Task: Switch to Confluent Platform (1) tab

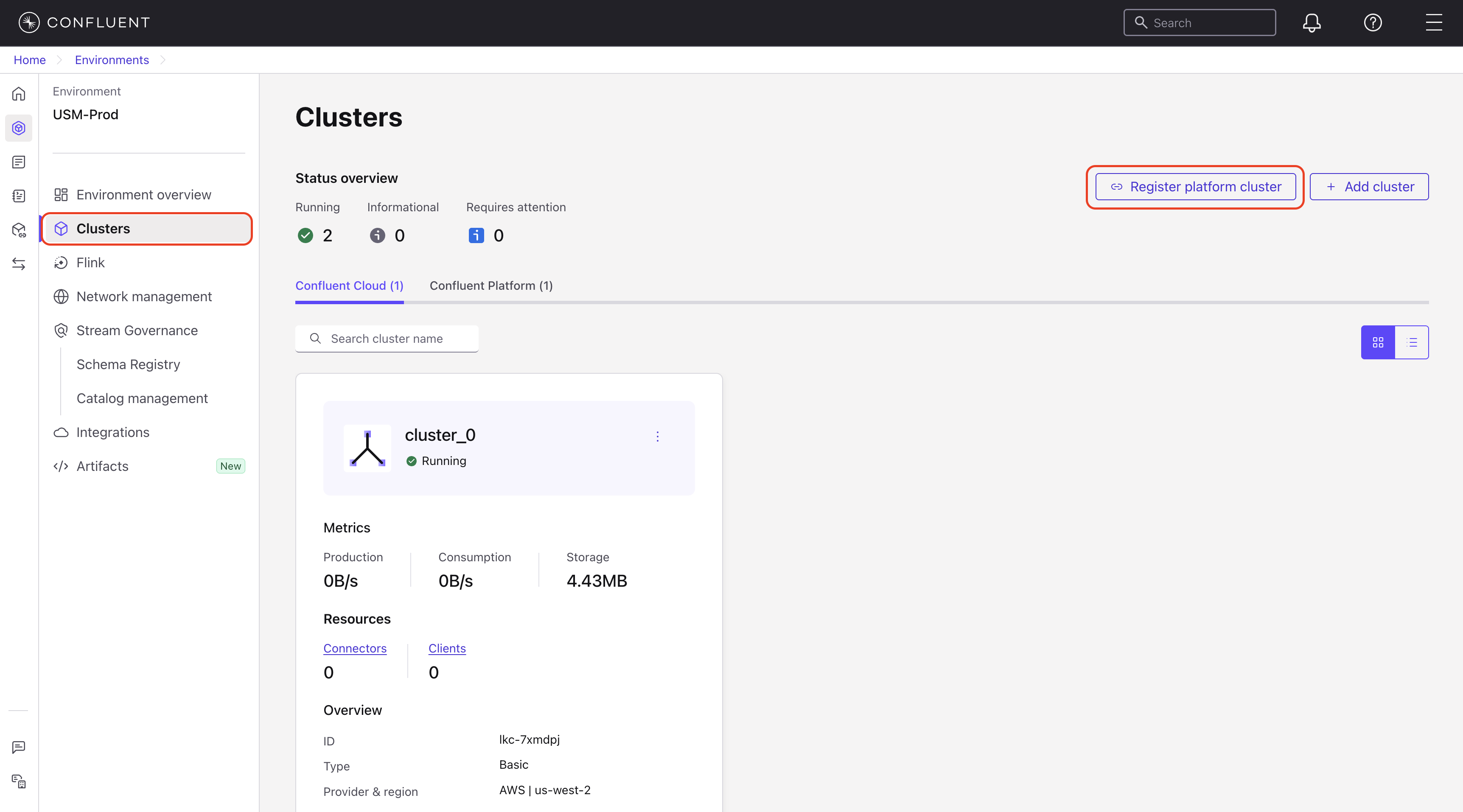Action: pos(490,286)
